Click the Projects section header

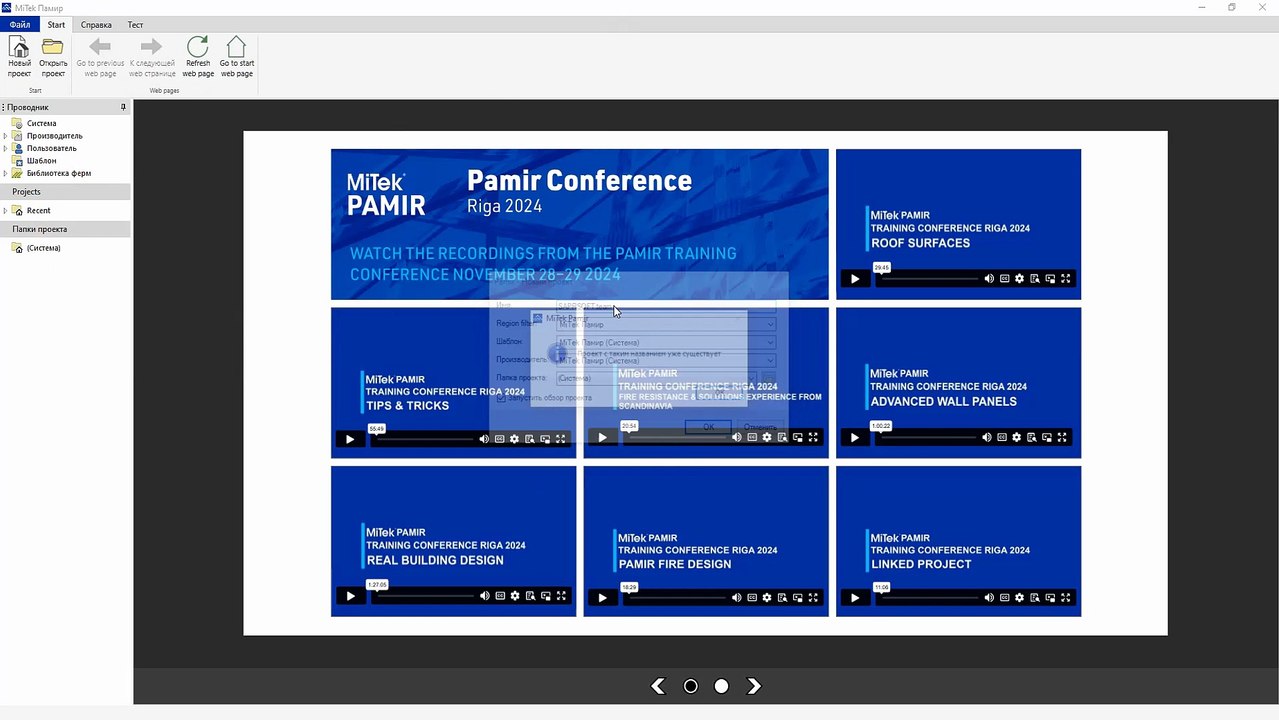66,192
